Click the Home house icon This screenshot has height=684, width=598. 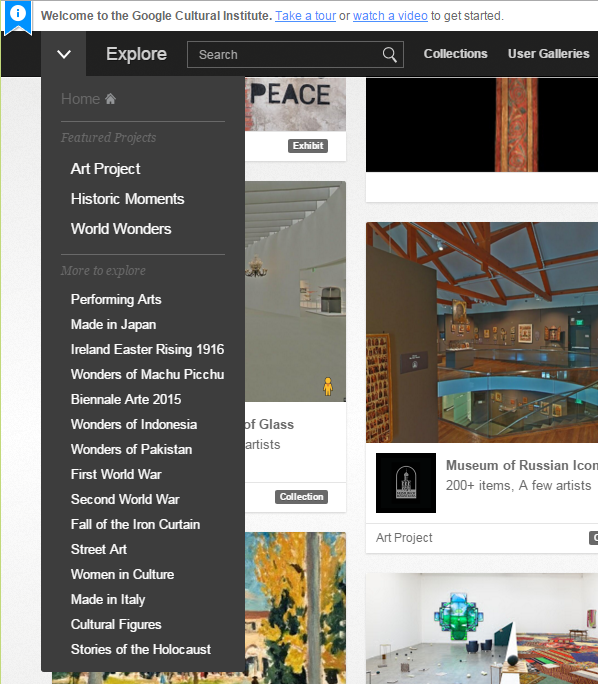110,99
